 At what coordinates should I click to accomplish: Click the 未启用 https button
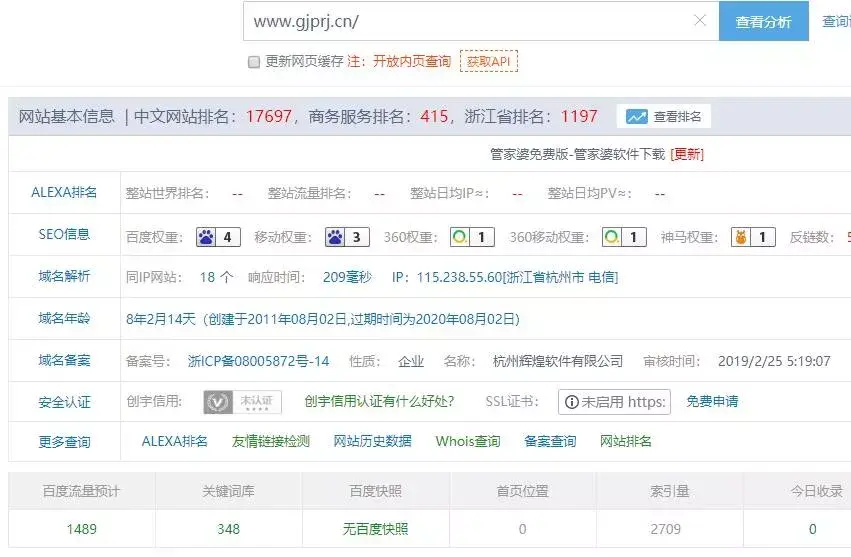tap(614, 402)
